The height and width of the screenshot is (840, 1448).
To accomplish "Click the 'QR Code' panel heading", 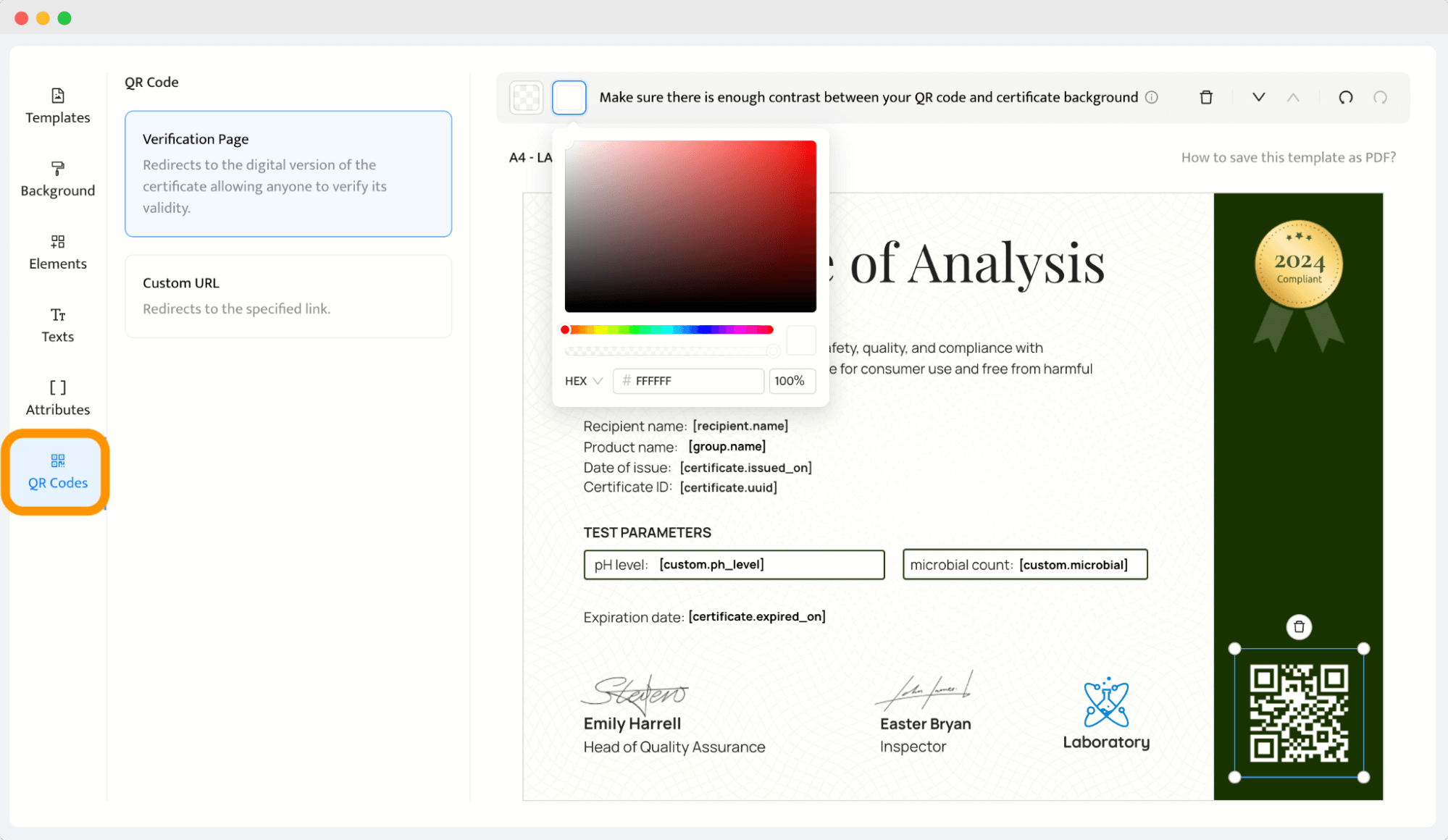I will (151, 82).
